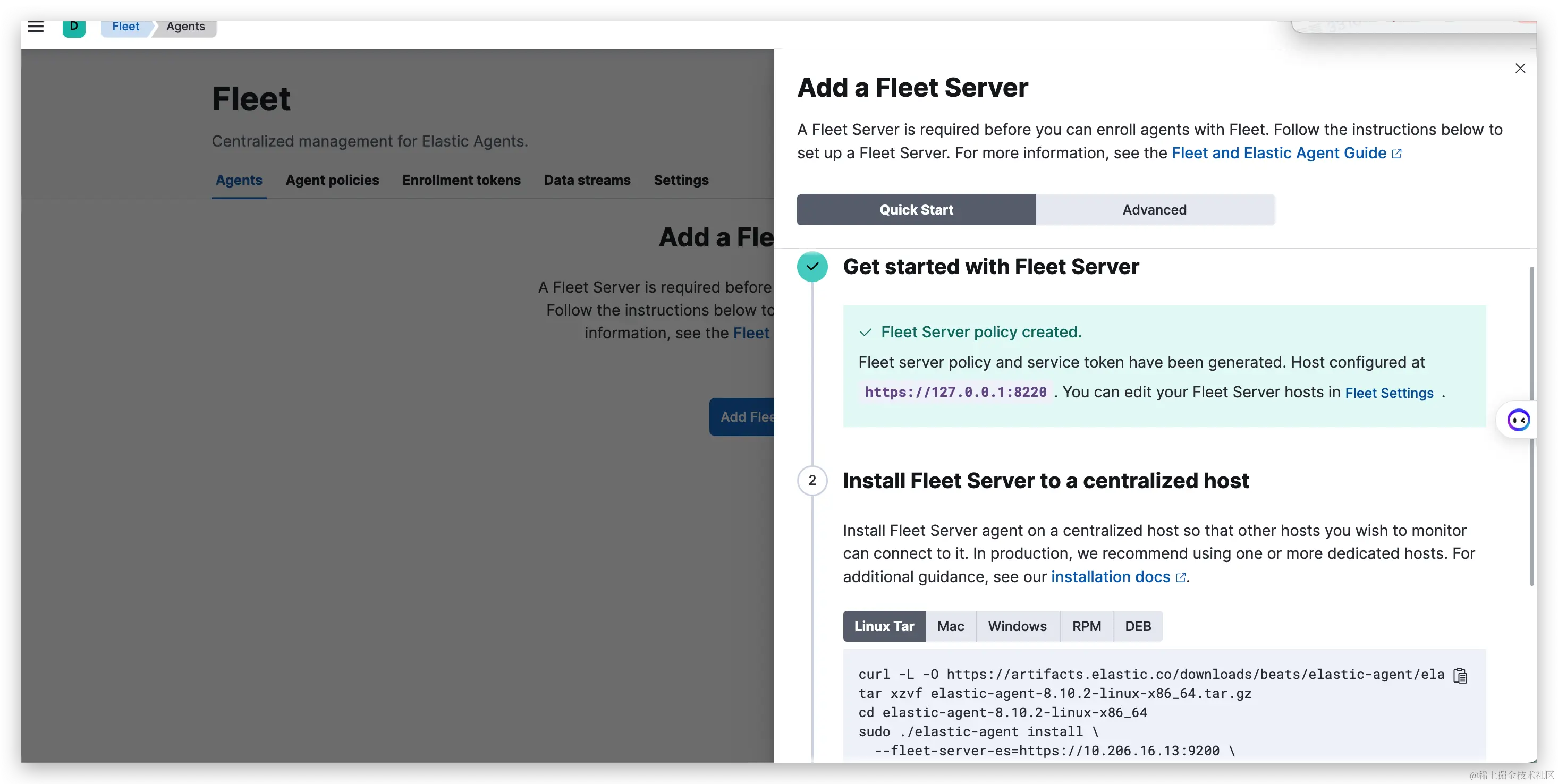The image size is (1558, 784).
Task: Close the Add a Fleet Server flyout
Action: click(1520, 69)
